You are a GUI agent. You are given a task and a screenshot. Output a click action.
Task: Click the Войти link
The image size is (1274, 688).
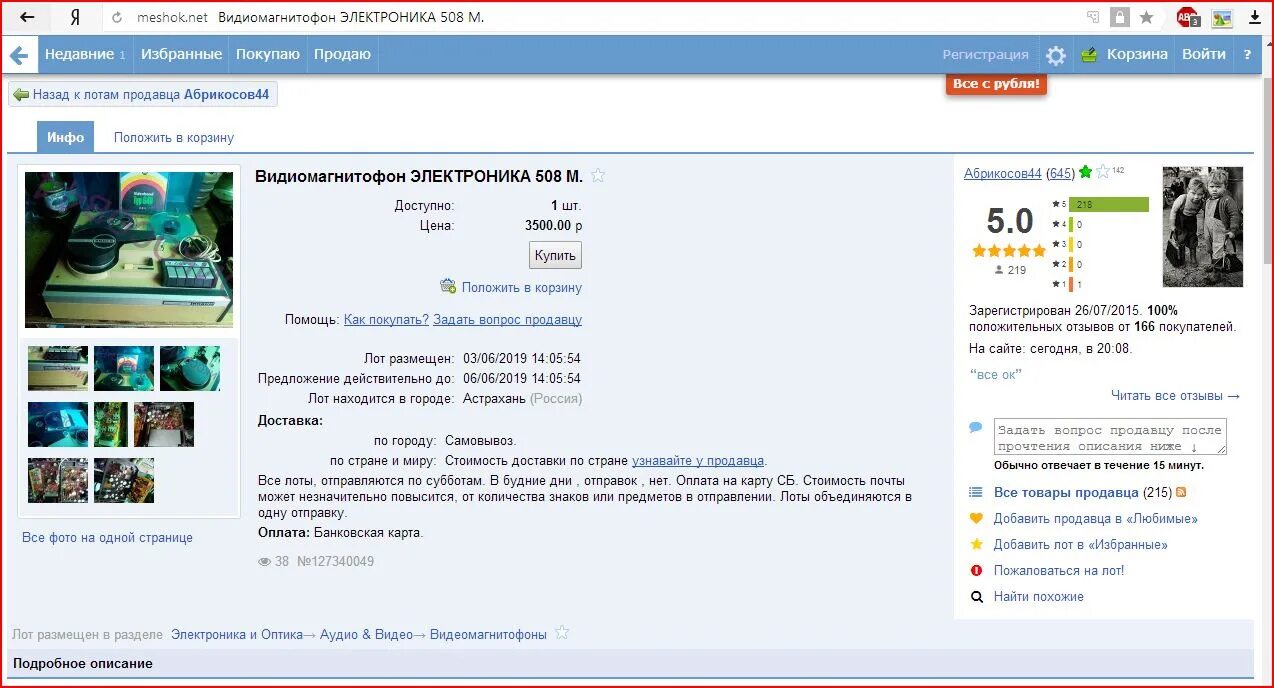(x=1204, y=55)
